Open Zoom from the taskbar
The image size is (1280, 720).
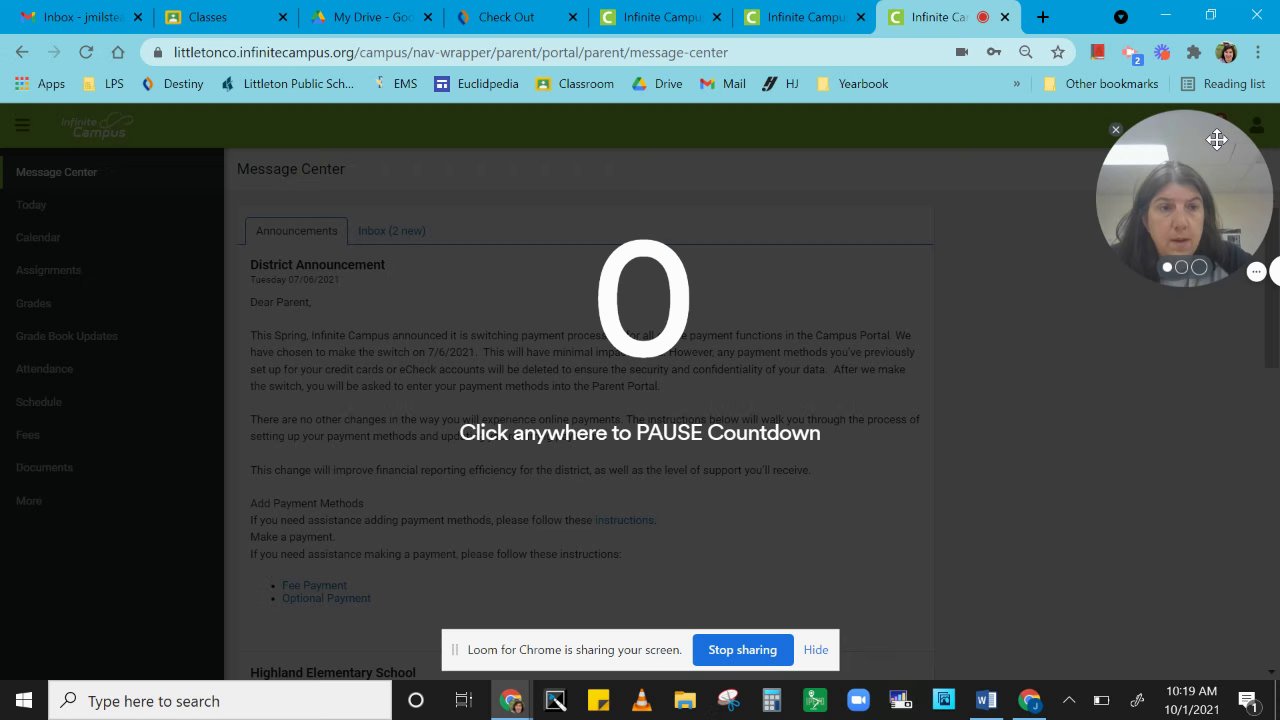pos(858,701)
